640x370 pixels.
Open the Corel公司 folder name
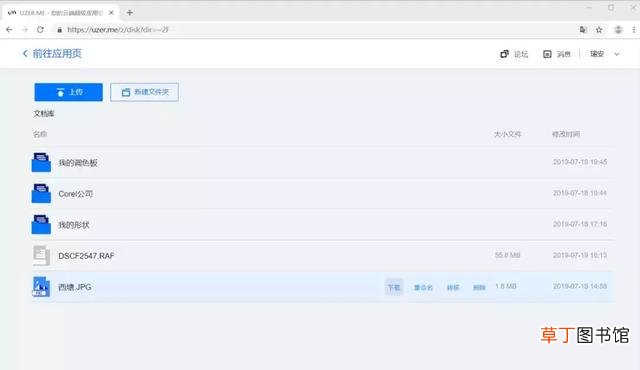(76, 194)
